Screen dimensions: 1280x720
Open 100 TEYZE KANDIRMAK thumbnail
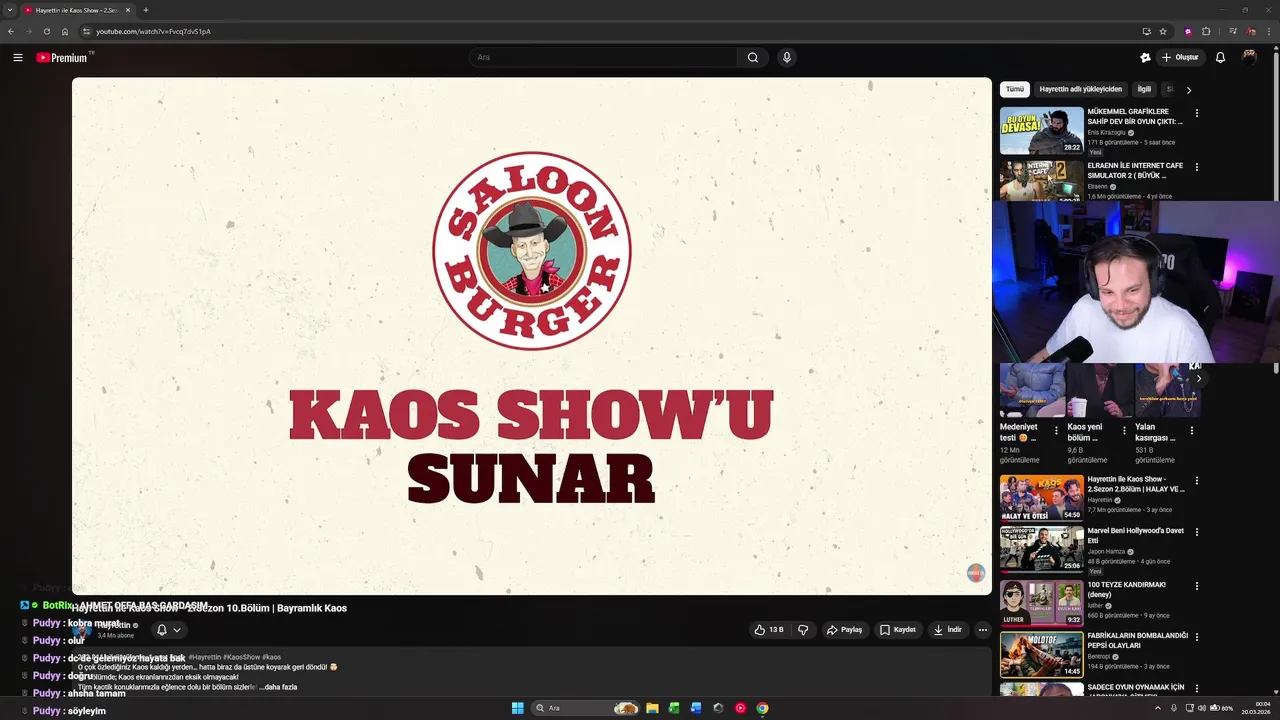click(x=1041, y=602)
